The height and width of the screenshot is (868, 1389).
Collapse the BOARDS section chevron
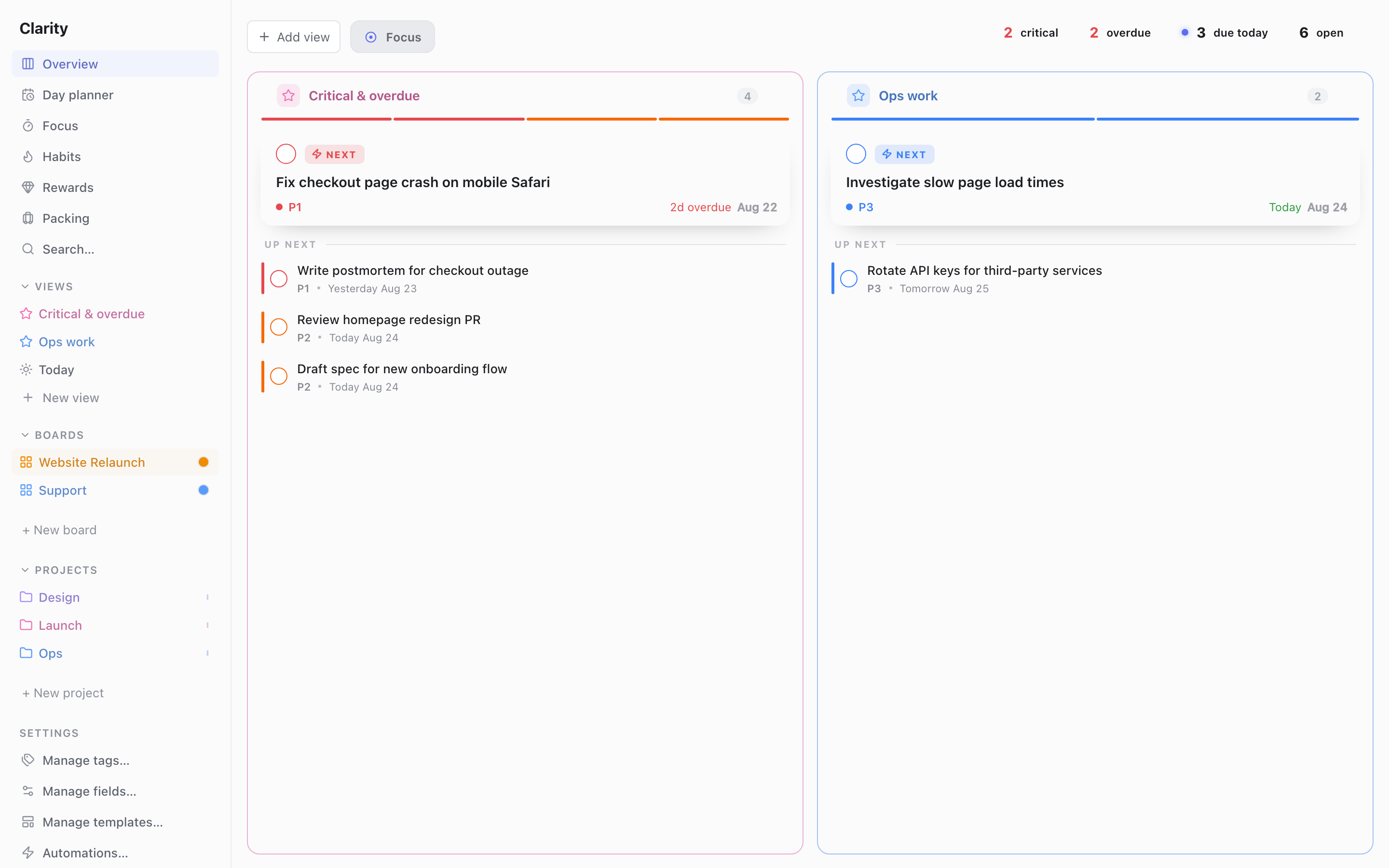25,435
